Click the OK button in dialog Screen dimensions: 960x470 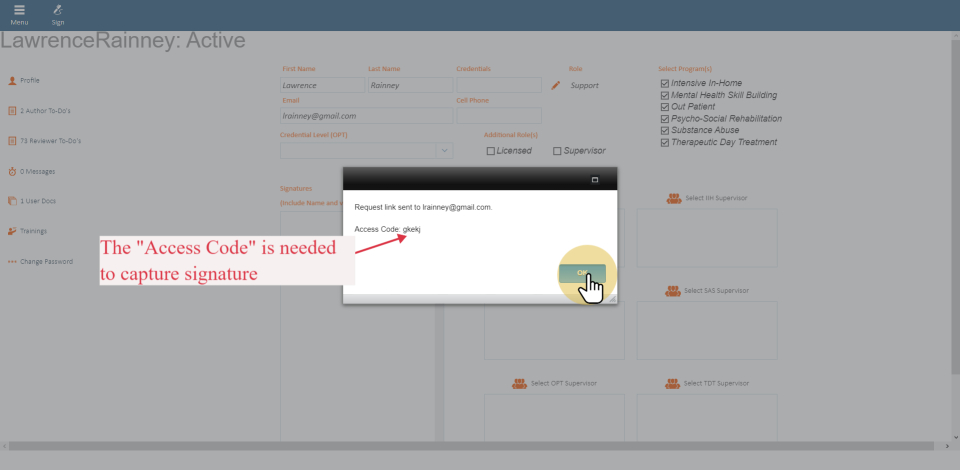583,273
